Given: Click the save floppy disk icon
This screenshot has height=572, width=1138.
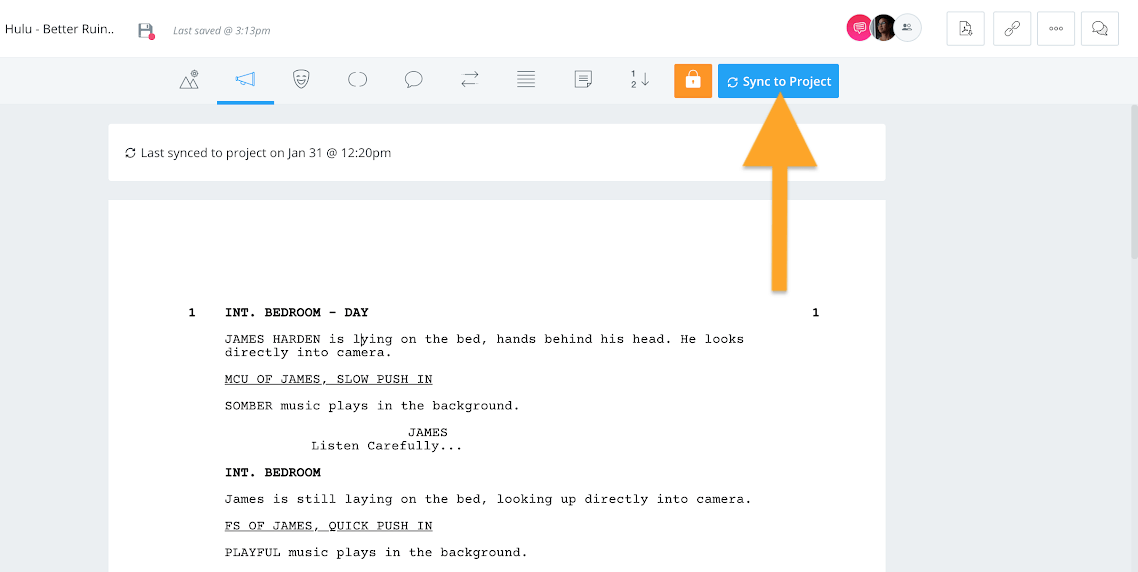Looking at the screenshot, I should (x=146, y=30).
